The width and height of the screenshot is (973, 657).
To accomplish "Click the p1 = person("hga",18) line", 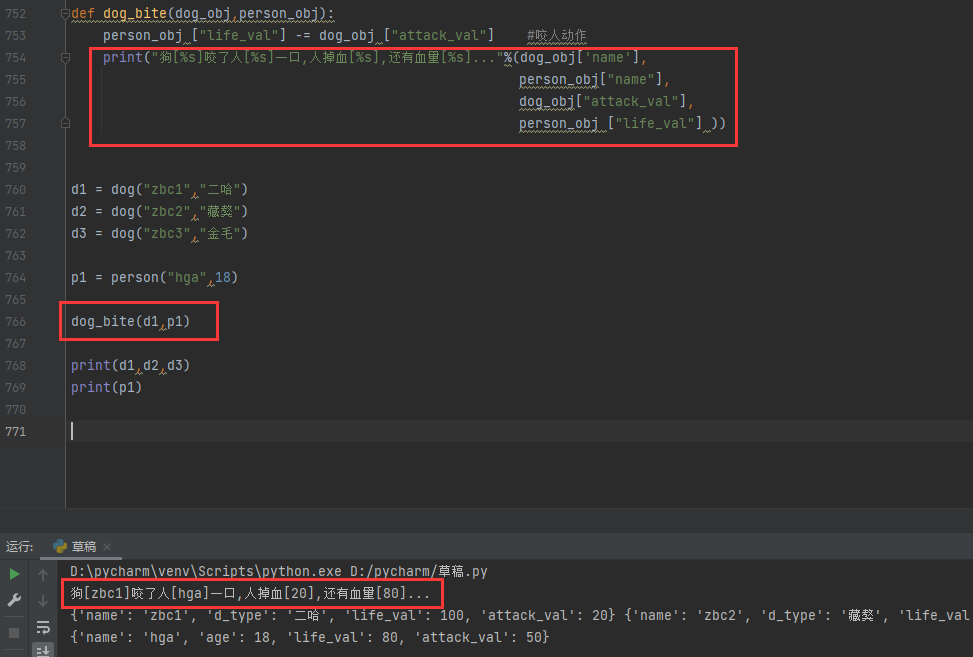I will [x=154, y=278].
